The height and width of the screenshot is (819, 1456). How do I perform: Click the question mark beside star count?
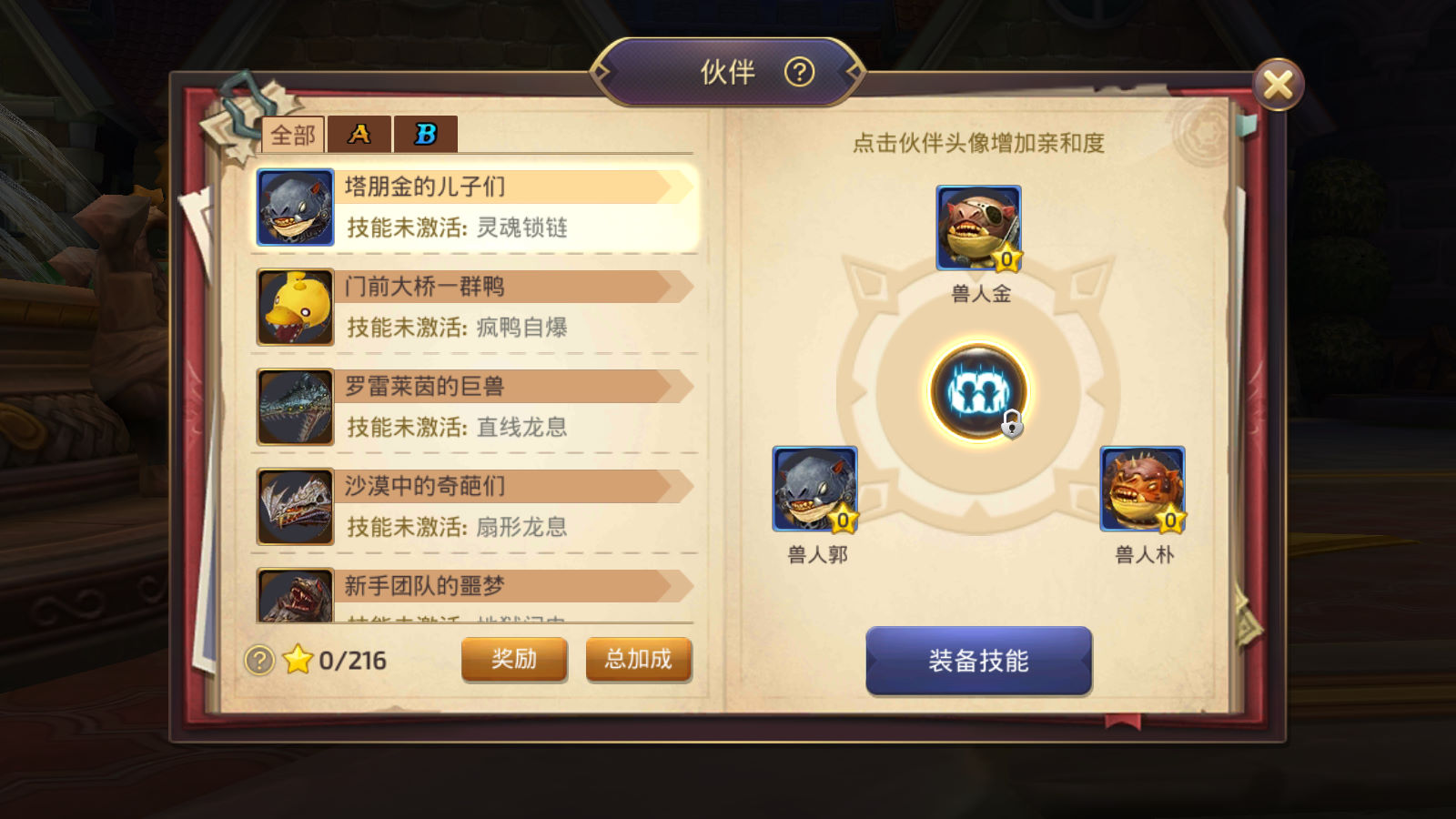[x=259, y=660]
